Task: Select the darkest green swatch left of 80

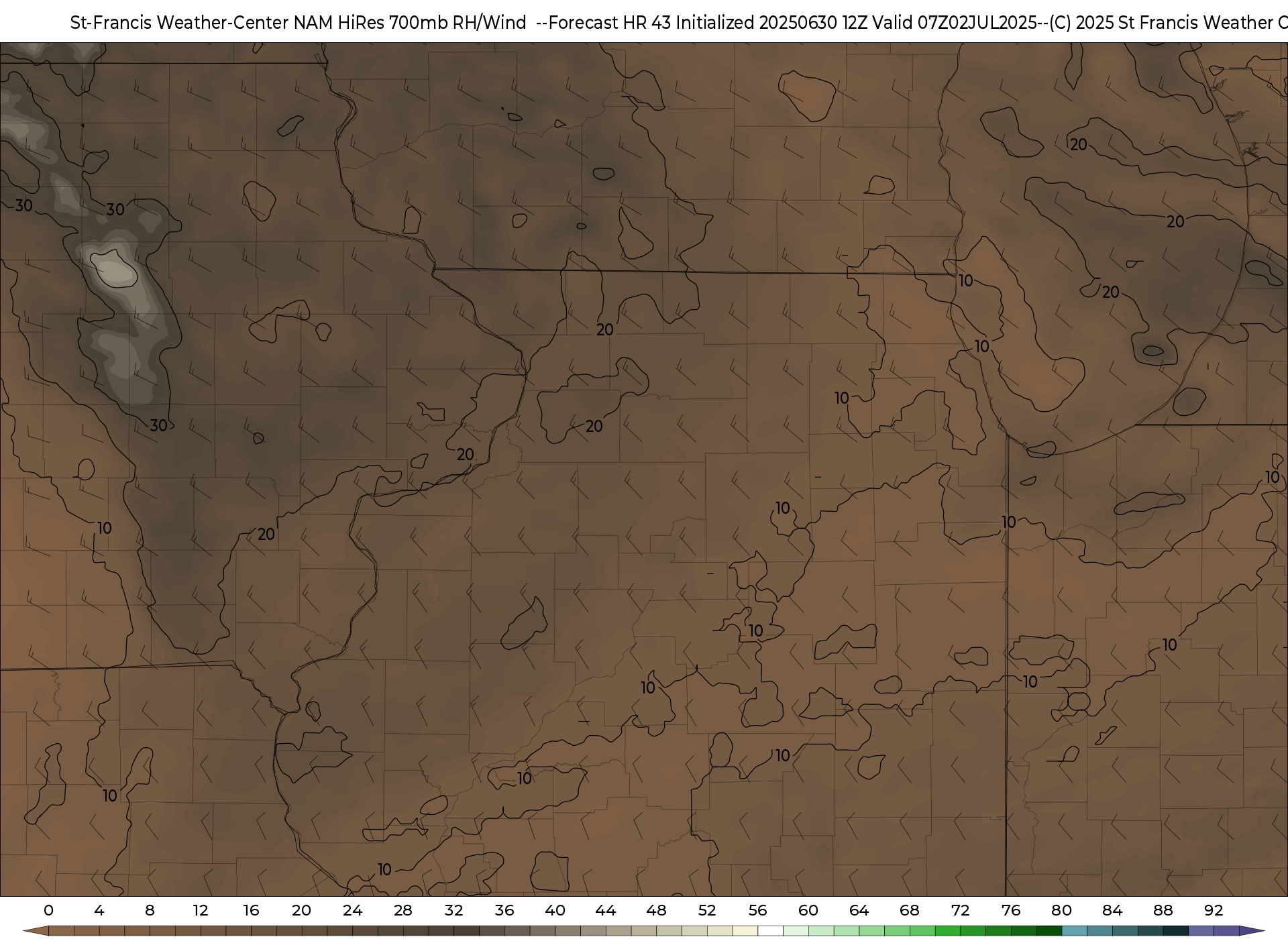Action: pyautogui.click(x=1049, y=930)
